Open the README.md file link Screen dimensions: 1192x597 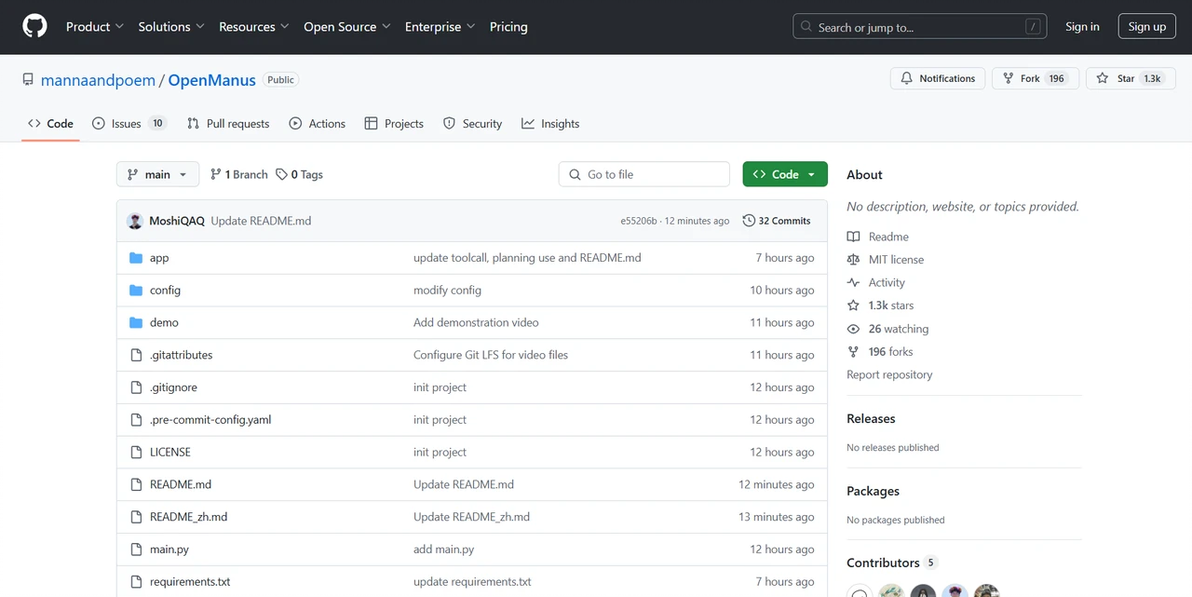pos(181,485)
